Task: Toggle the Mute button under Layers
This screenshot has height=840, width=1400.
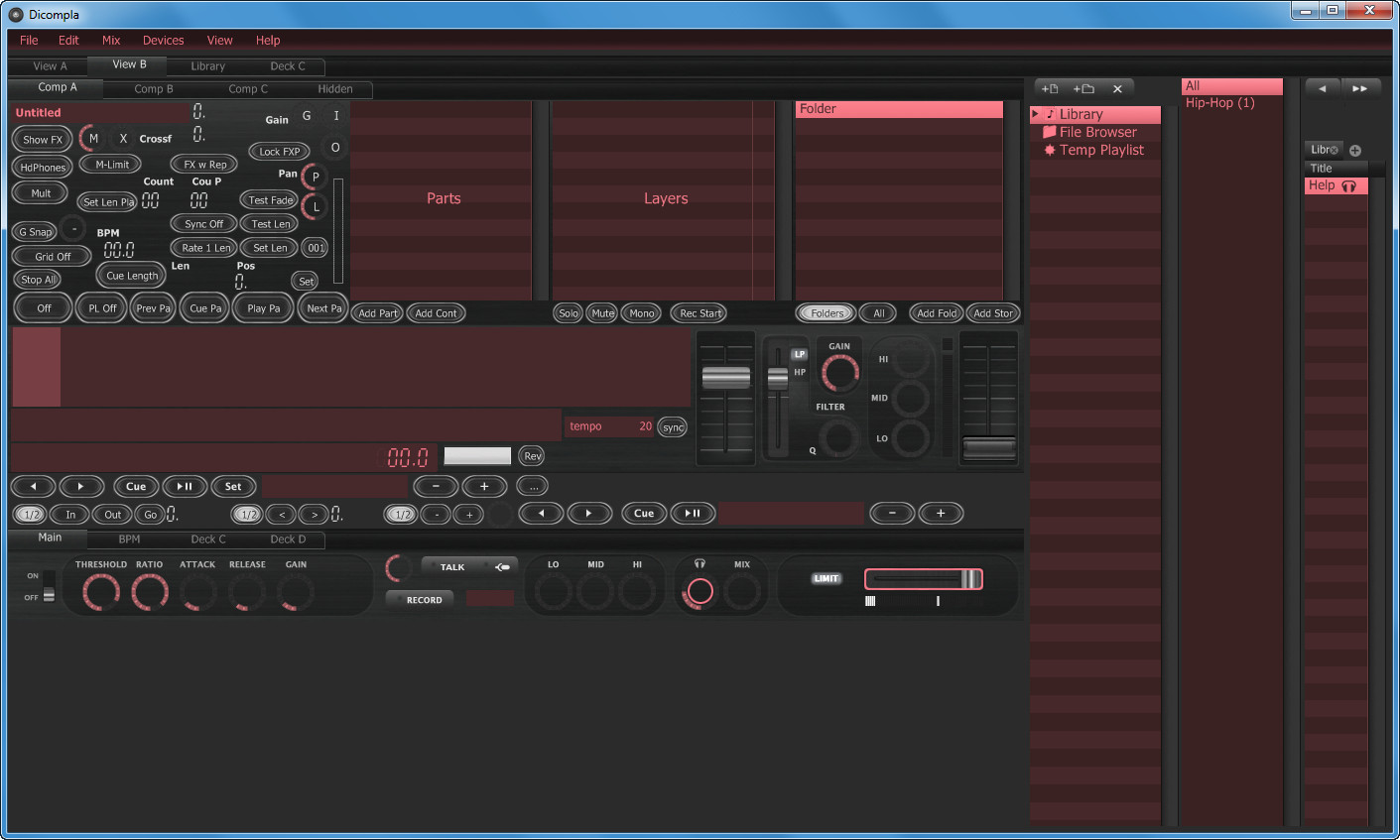Action: tap(602, 313)
